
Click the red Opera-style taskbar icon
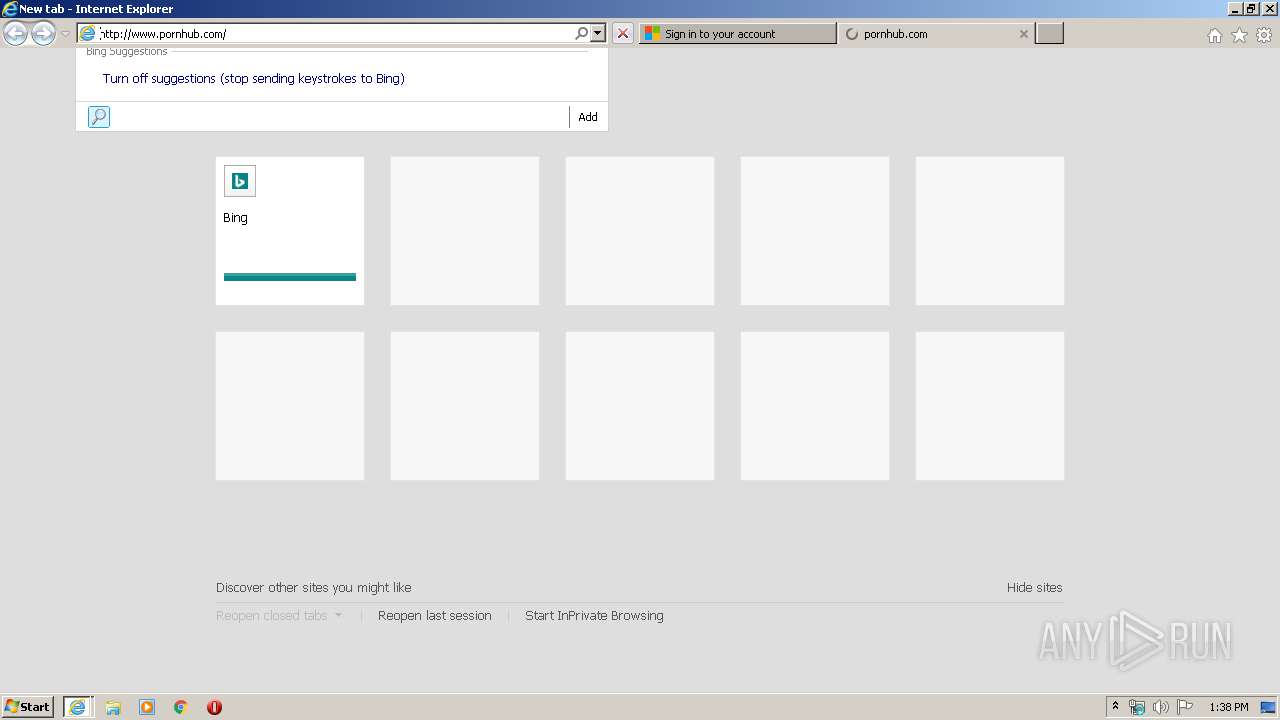(x=214, y=707)
